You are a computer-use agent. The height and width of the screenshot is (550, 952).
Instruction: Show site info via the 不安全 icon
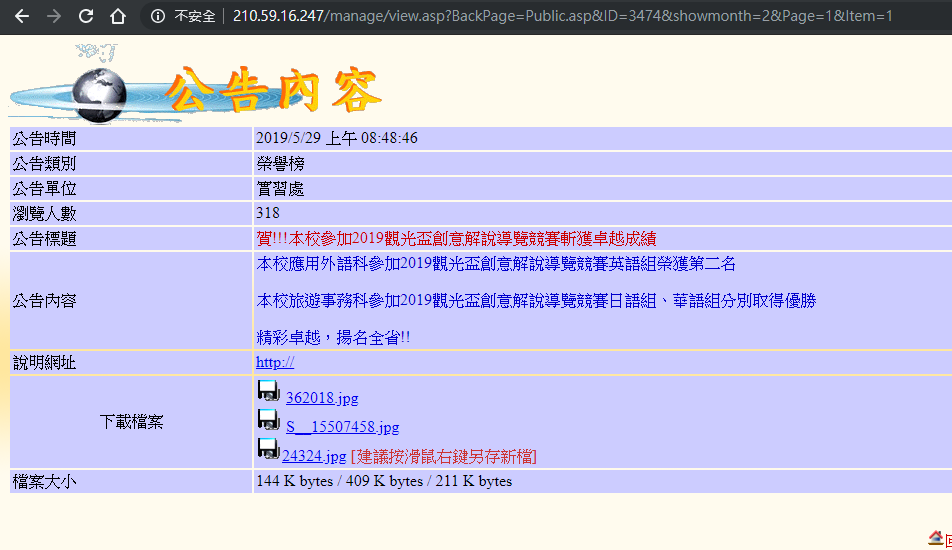point(158,16)
